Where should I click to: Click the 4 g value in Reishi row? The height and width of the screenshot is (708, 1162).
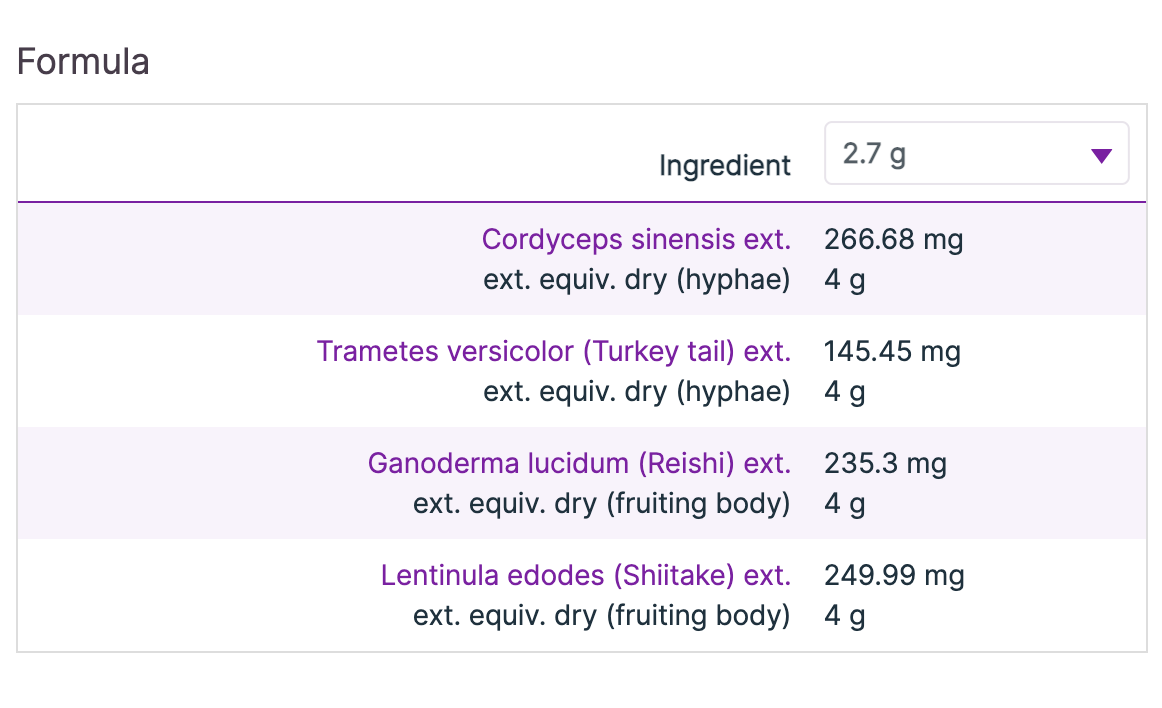(x=844, y=503)
